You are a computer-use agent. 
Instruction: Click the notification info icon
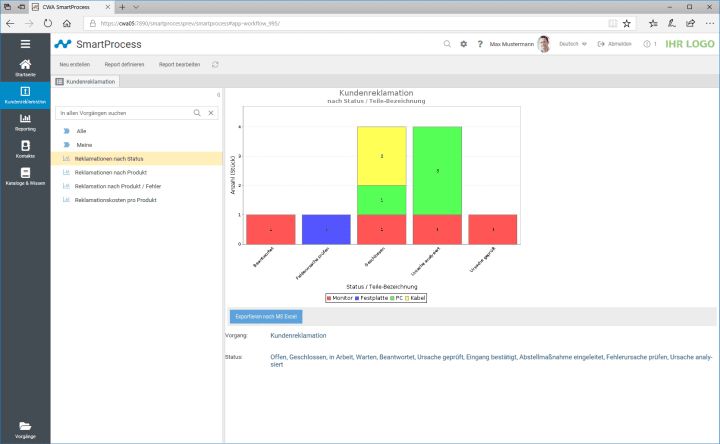tap(647, 44)
